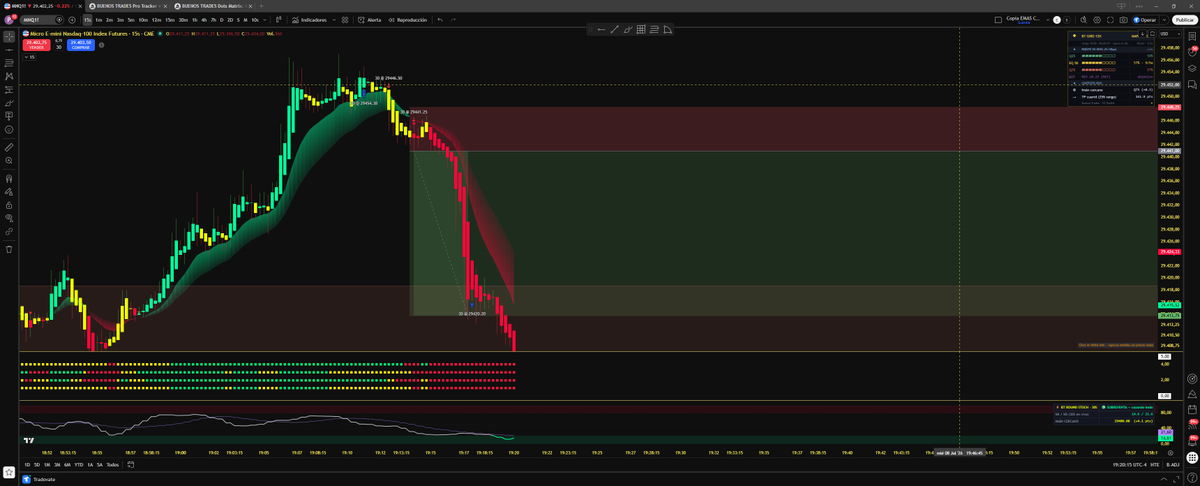Select the 15s timeframe
Screen dimensions: 1200x486
click(87, 20)
